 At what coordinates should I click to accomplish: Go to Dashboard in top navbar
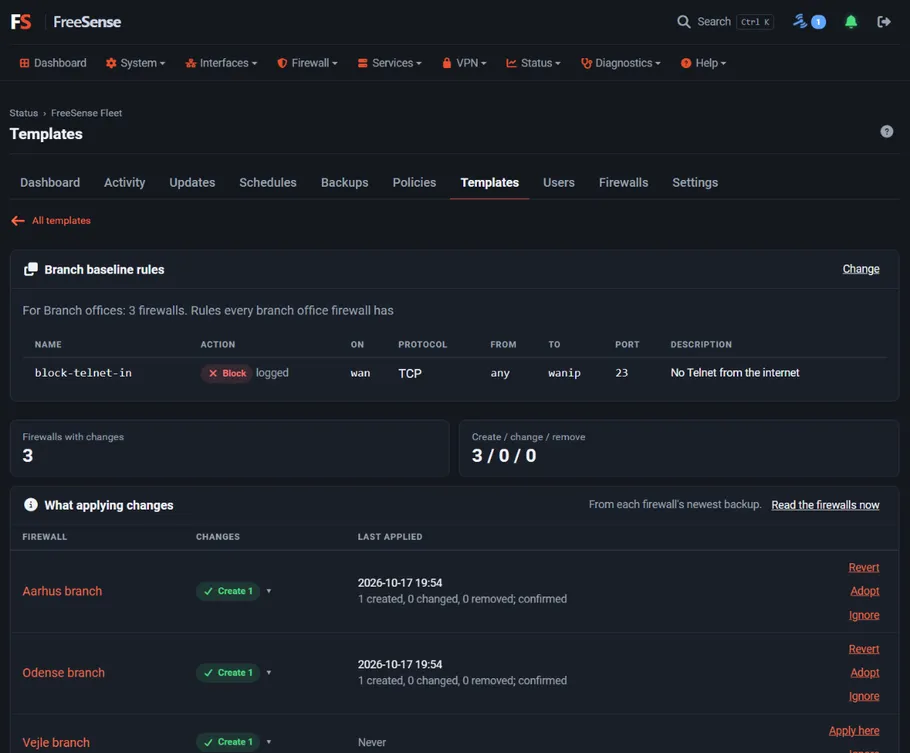point(53,63)
